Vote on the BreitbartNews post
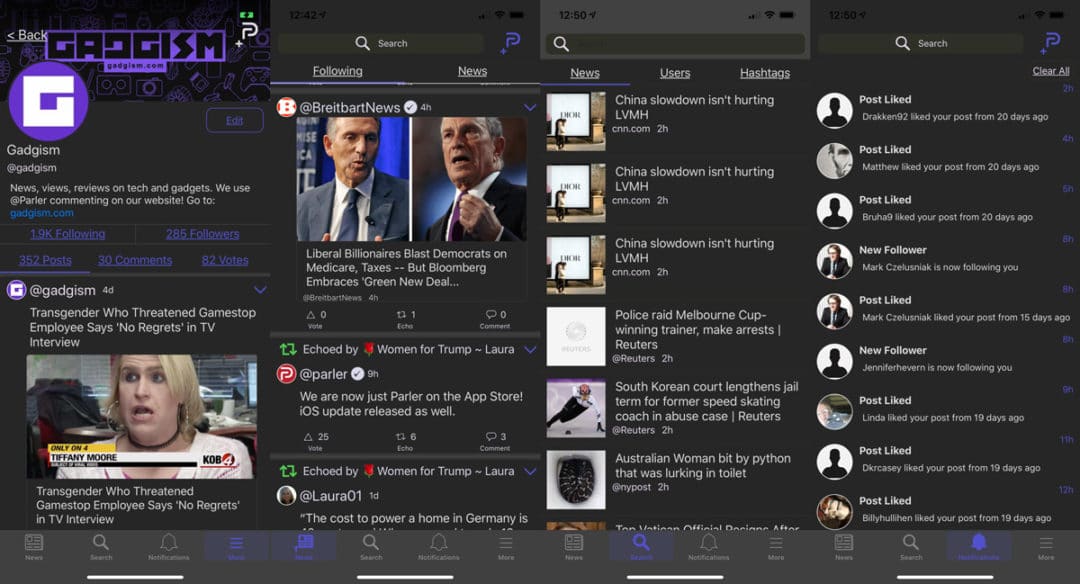This screenshot has height=584, width=1080. coord(315,318)
